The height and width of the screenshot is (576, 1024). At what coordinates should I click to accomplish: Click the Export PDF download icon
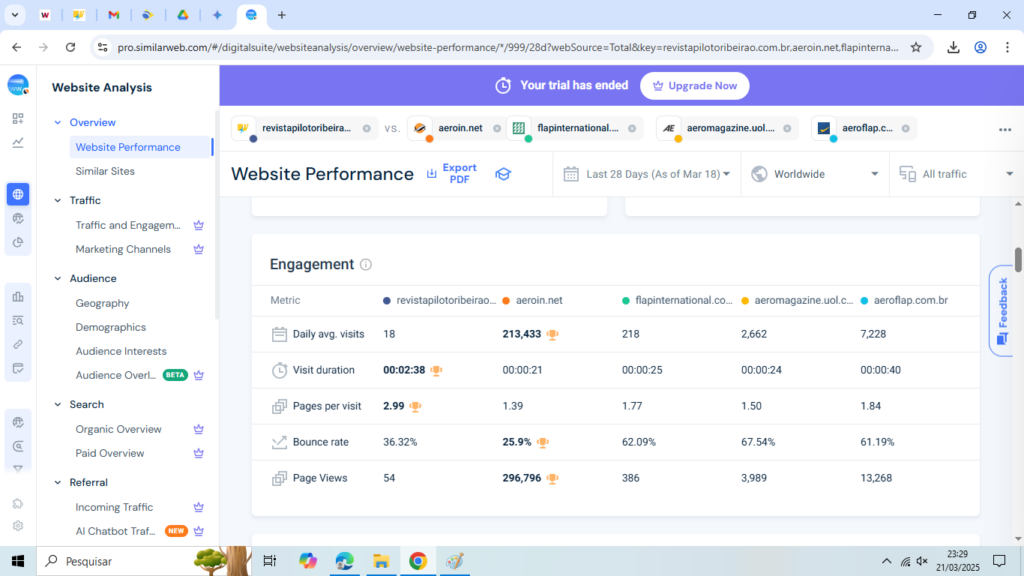click(x=432, y=174)
